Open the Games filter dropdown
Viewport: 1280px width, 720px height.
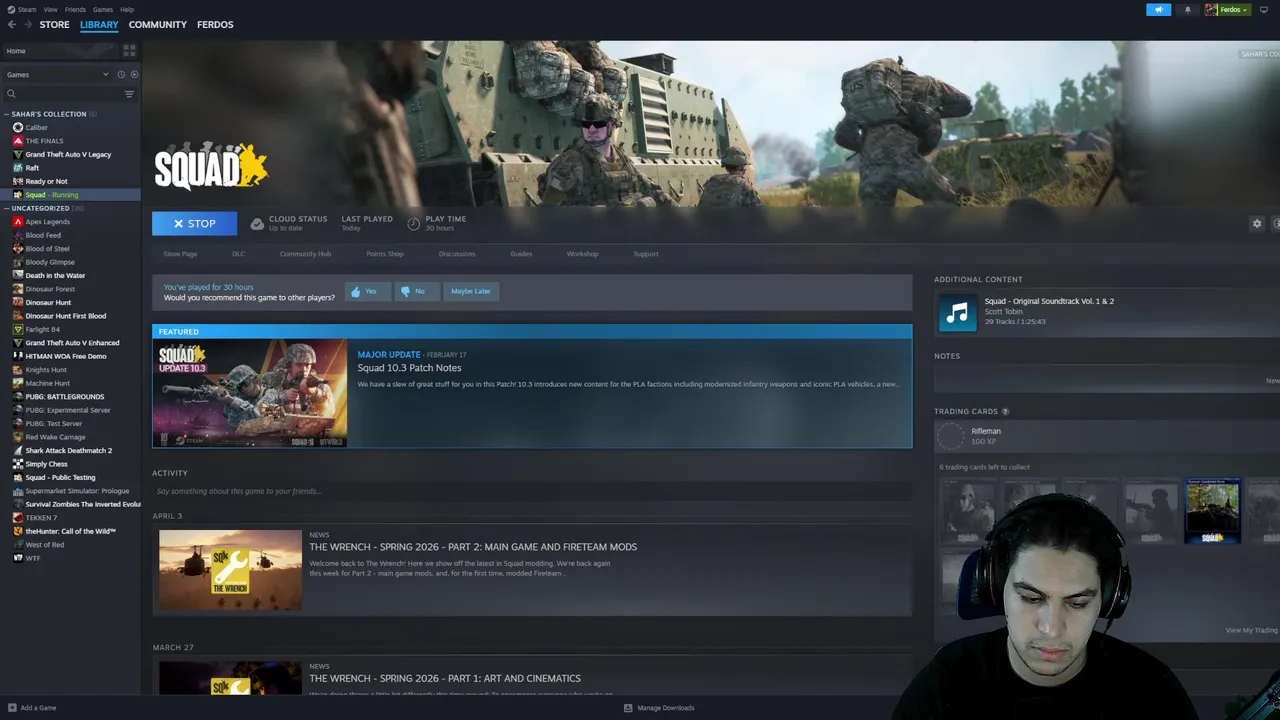coord(57,74)
